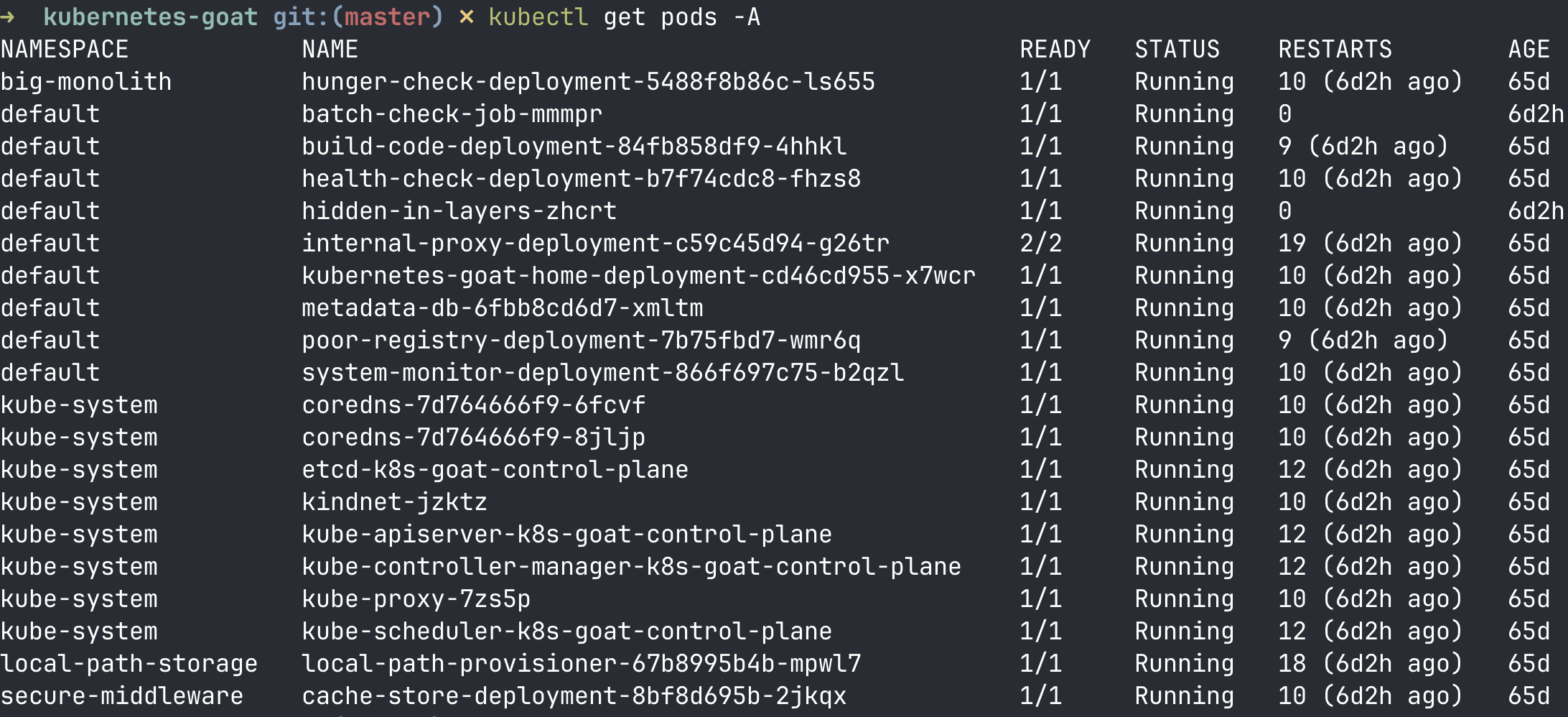Click the READY column header
Image resolution: width=1568 pixels, height=717 pixels.
[x=1055, y=49]
